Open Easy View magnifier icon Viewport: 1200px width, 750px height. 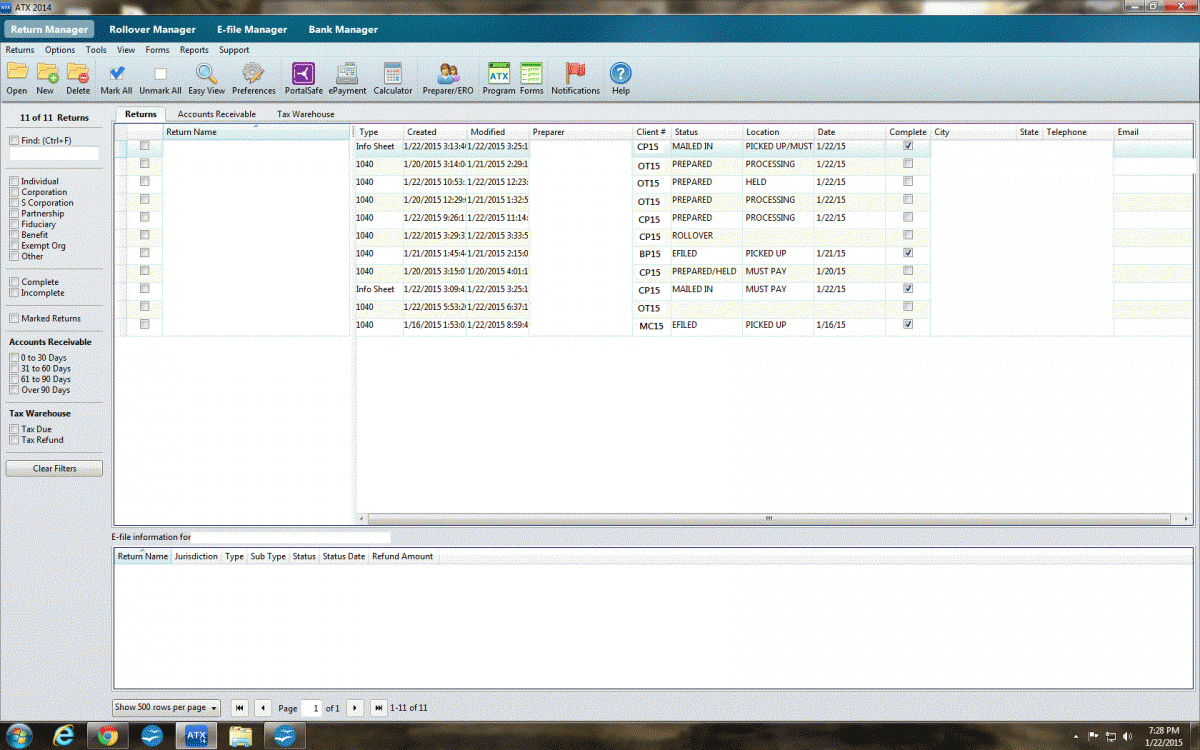206,72
